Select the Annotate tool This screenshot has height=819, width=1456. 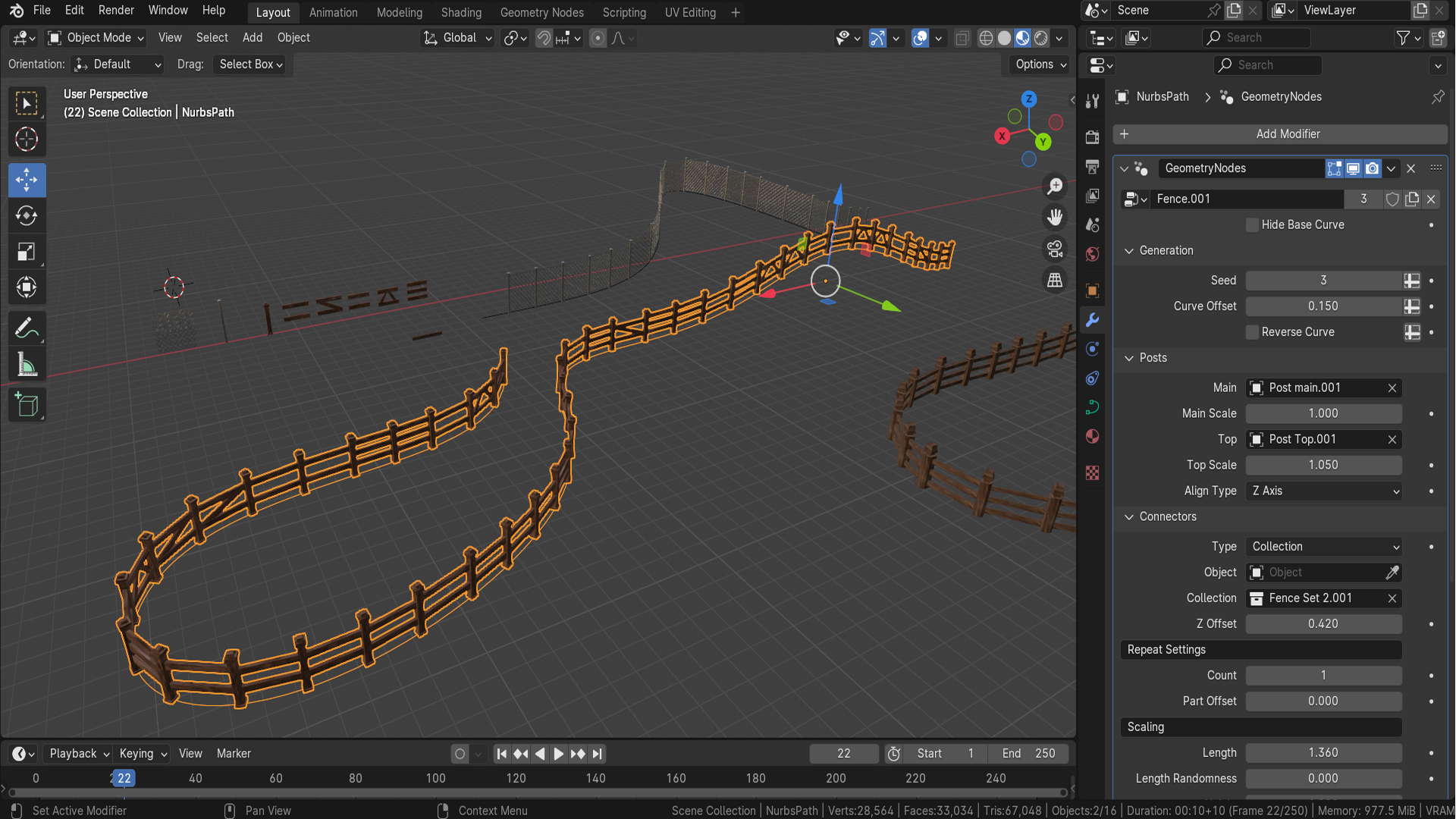27,328
